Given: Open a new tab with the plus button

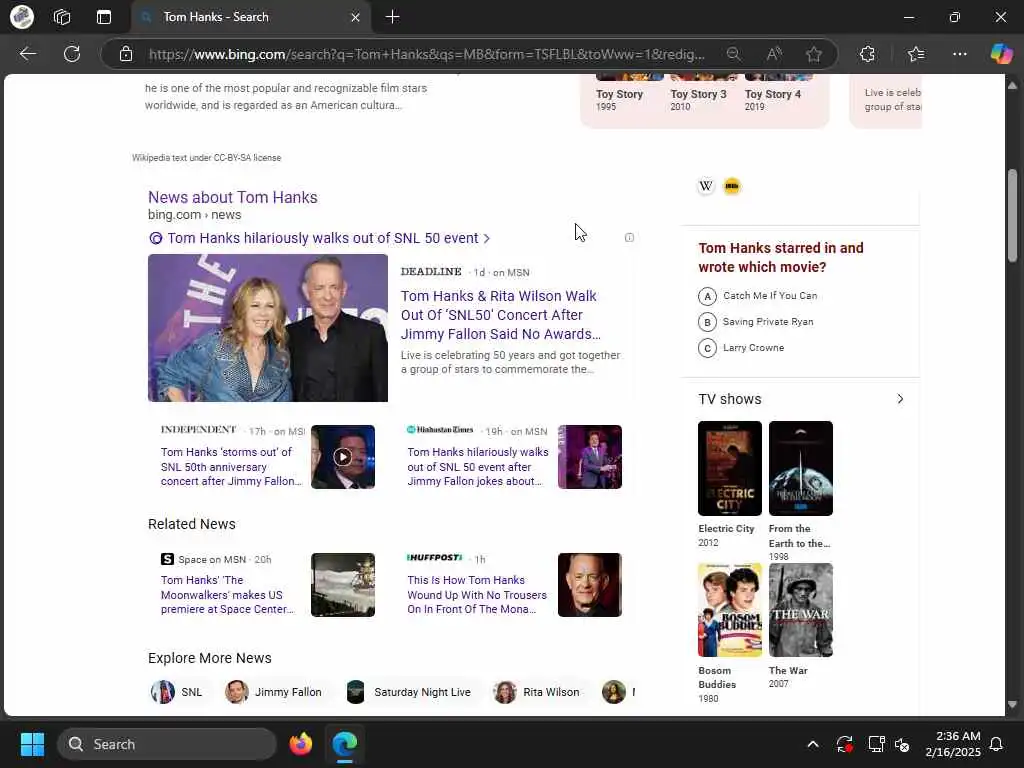Looking at the screenshot, I should [392, 17].
